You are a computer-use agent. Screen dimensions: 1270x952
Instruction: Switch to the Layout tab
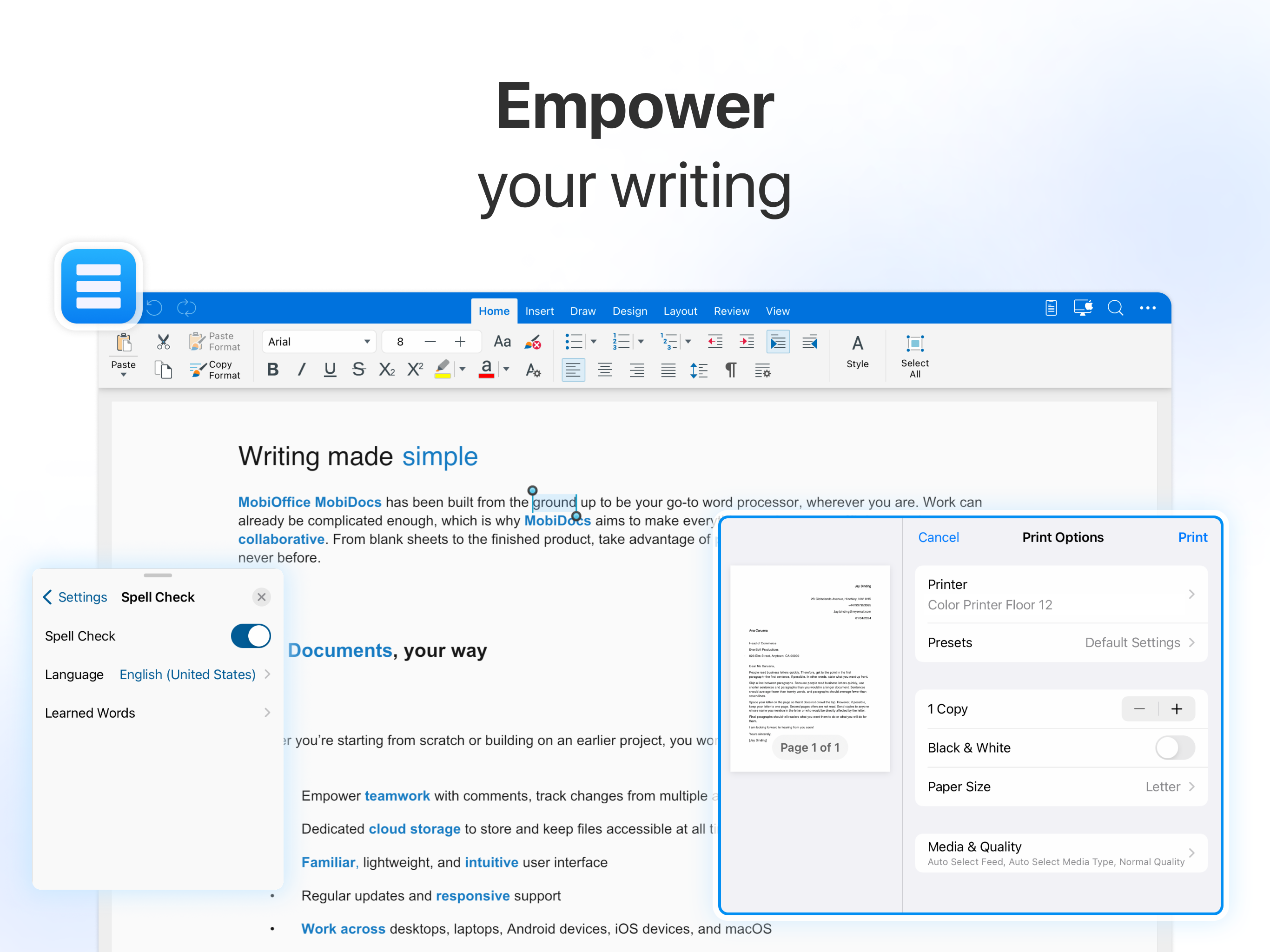pyautogui.click(x=681, y=311)
